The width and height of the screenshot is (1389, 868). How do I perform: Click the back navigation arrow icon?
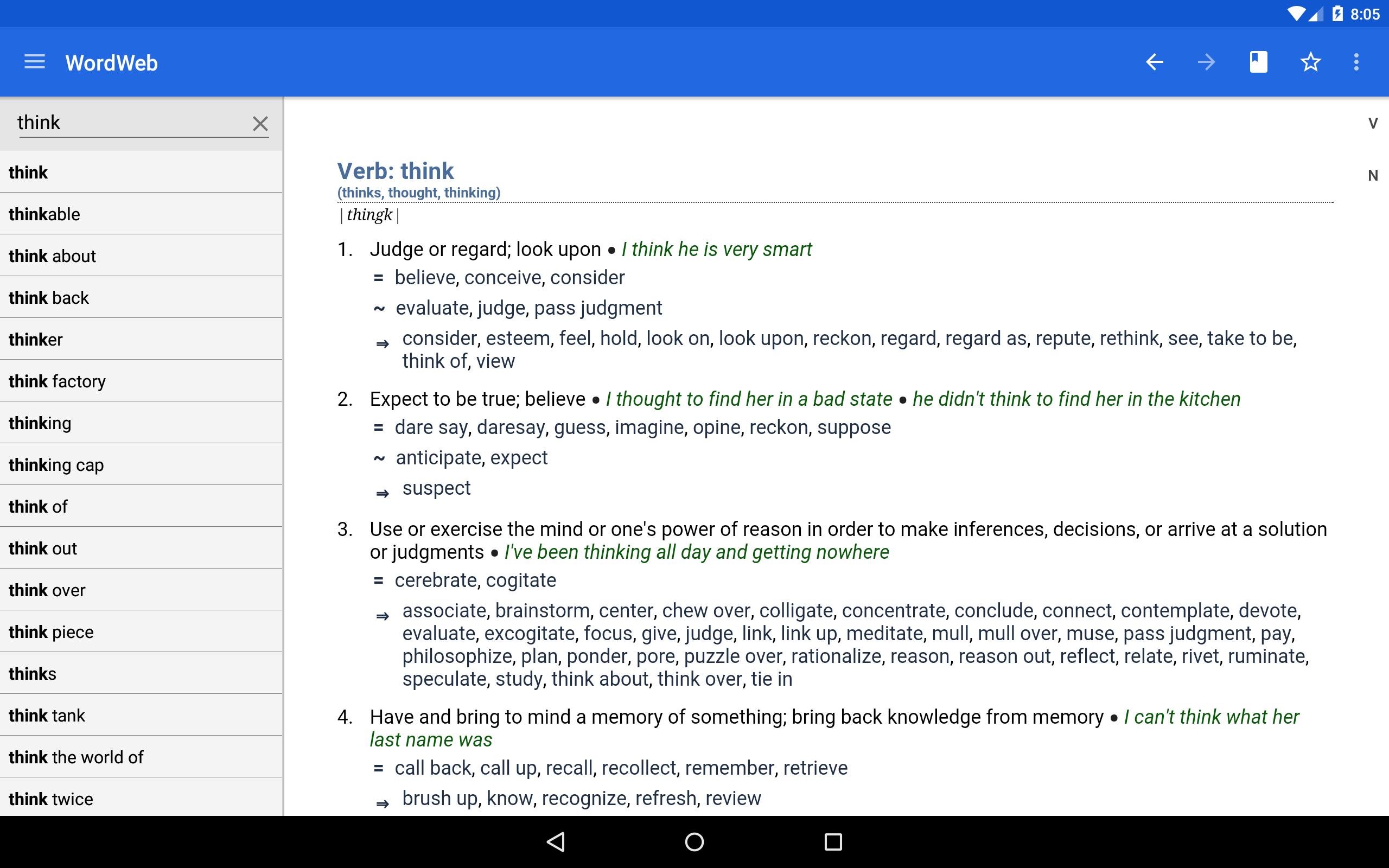click(1155, 62)
